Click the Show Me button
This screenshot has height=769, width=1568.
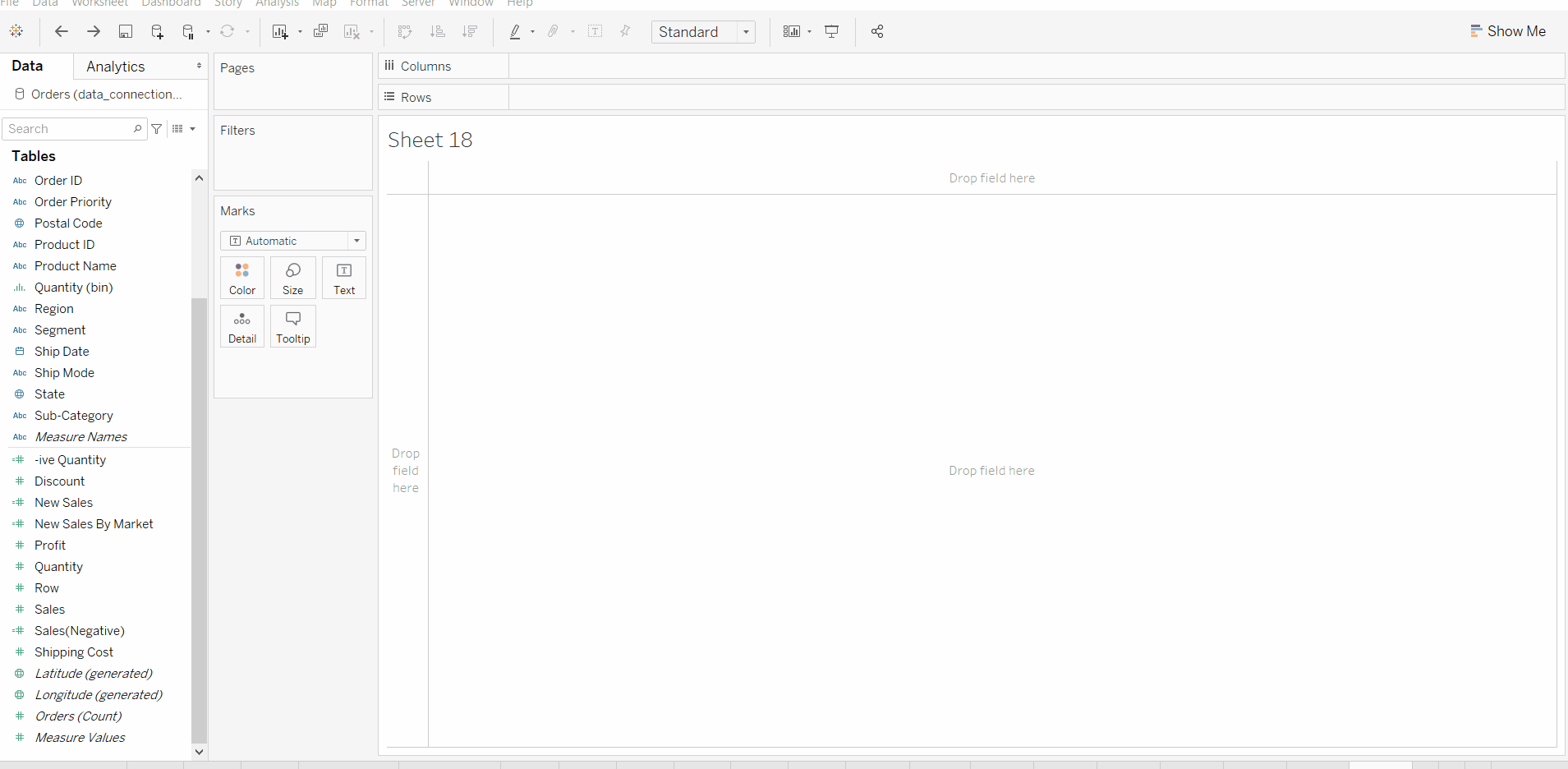tap(1508, 31)
